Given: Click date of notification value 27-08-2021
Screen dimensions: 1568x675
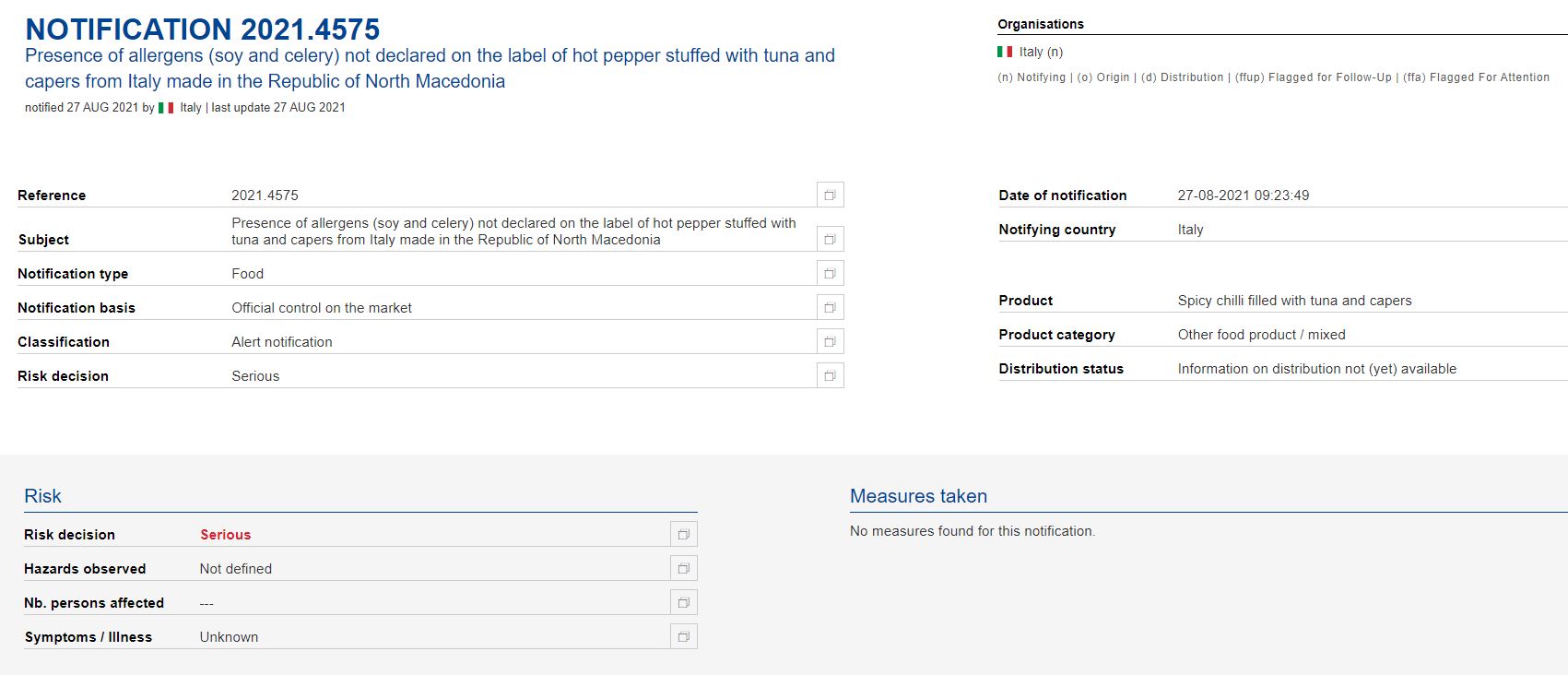Looking at the screenshot, I should coord(1244,195).
